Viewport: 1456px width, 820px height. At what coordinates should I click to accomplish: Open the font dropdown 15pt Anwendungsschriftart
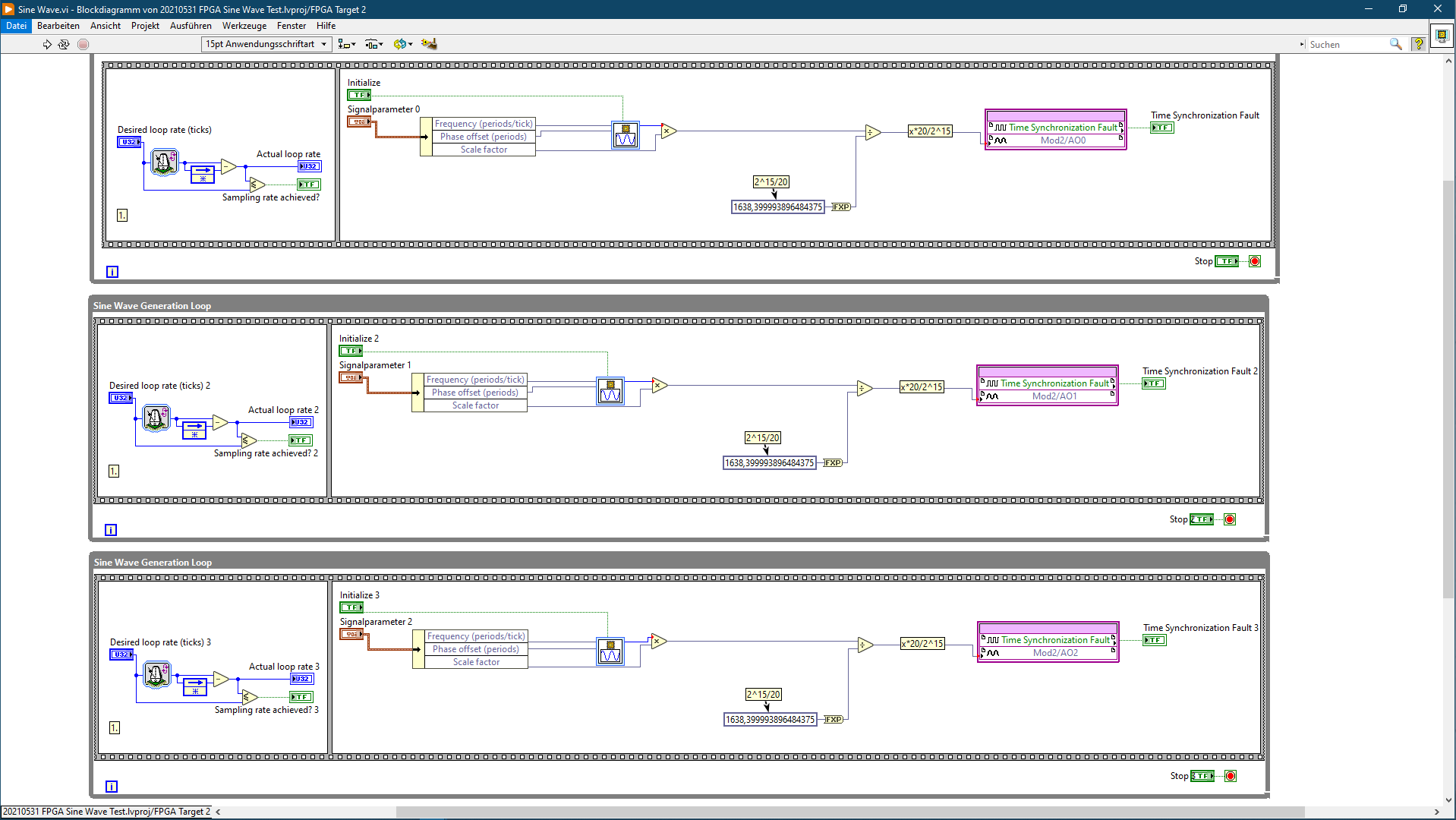coord(266,44)
